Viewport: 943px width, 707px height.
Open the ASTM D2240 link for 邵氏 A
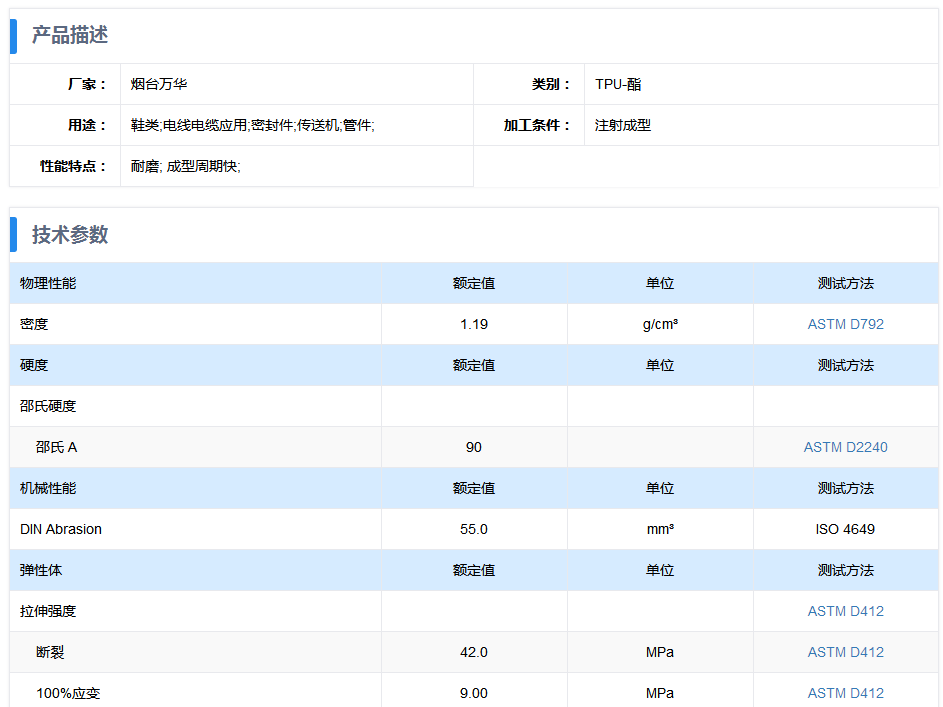coord(845,447)
